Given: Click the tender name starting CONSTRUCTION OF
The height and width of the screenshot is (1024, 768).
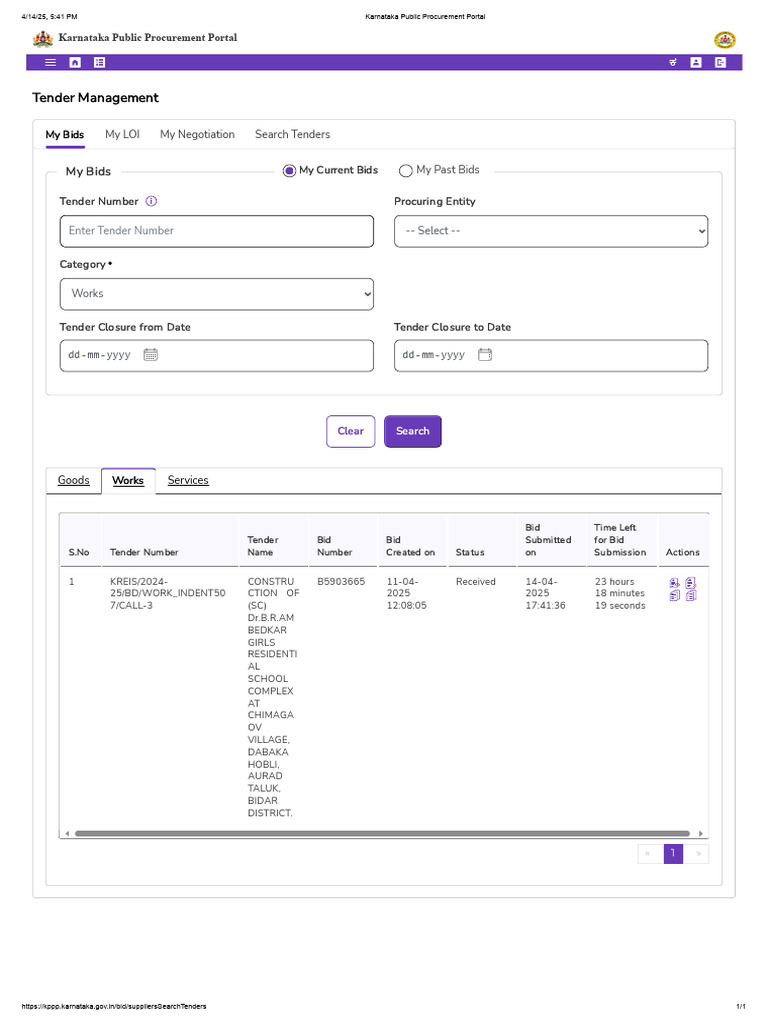Looking at the screenshot, I should 273,697.
